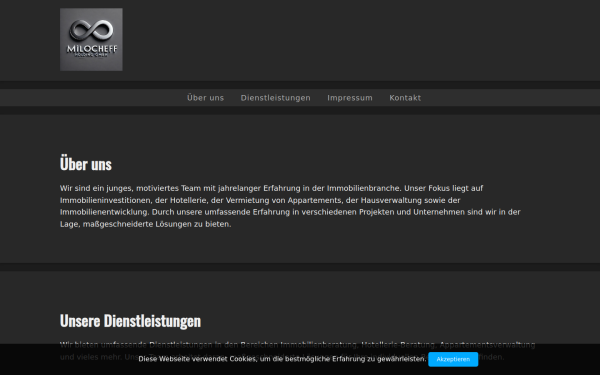
Task: Click the paragraph starting 'Wir sind ein junges'
Action: (x=290, y=206)
